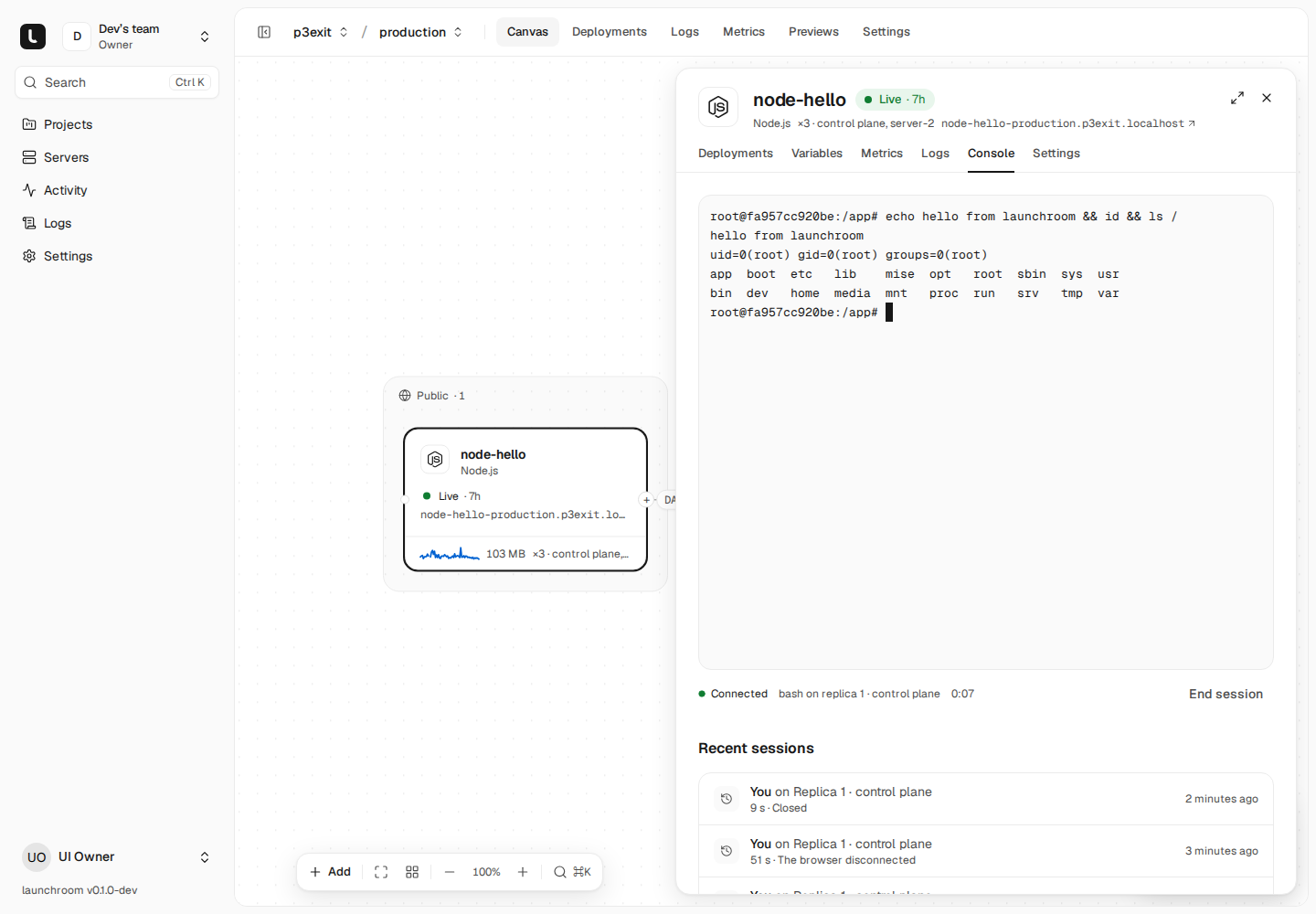Close the node-hello detail panel
Viewport: 1316px width, 914px height.
[1267, 98]
